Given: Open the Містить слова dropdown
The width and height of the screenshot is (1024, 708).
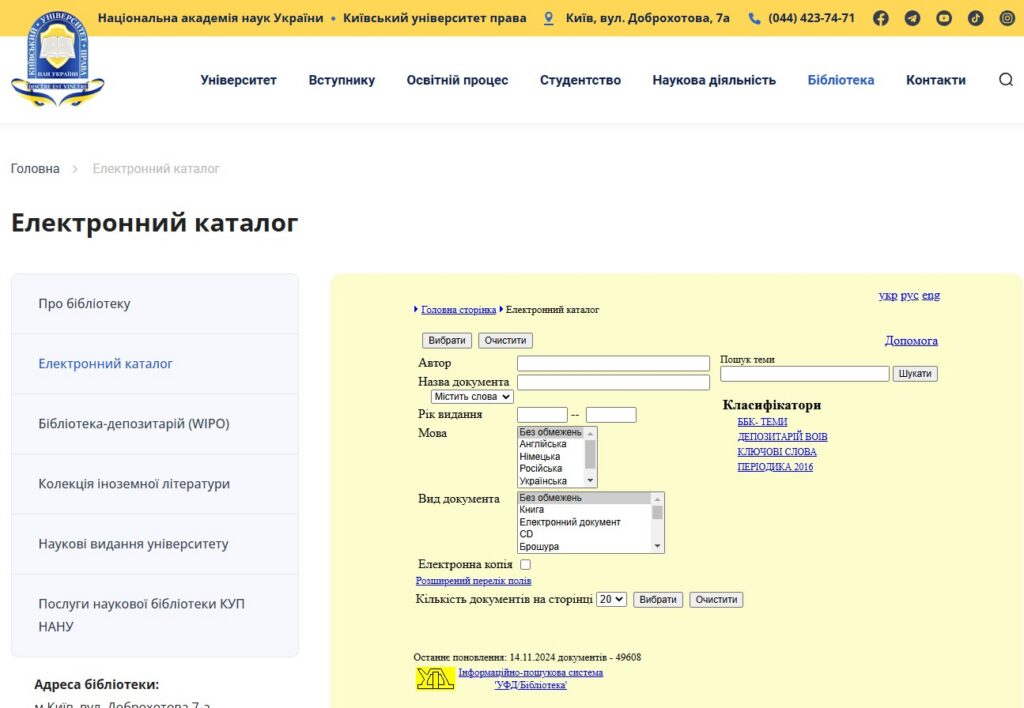Looking at the screenshot, I should [x=465, y=397].
